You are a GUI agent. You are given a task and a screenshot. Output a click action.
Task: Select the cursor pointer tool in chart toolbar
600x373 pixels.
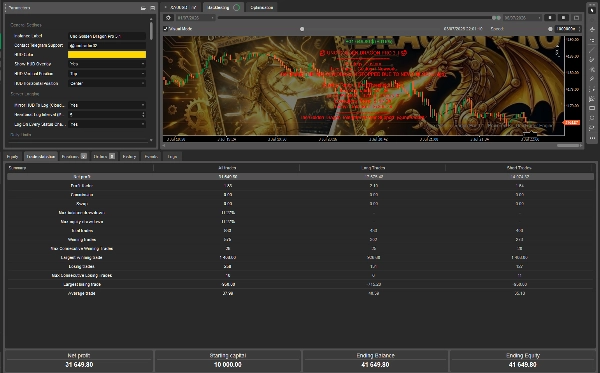(x=592, y=10)
